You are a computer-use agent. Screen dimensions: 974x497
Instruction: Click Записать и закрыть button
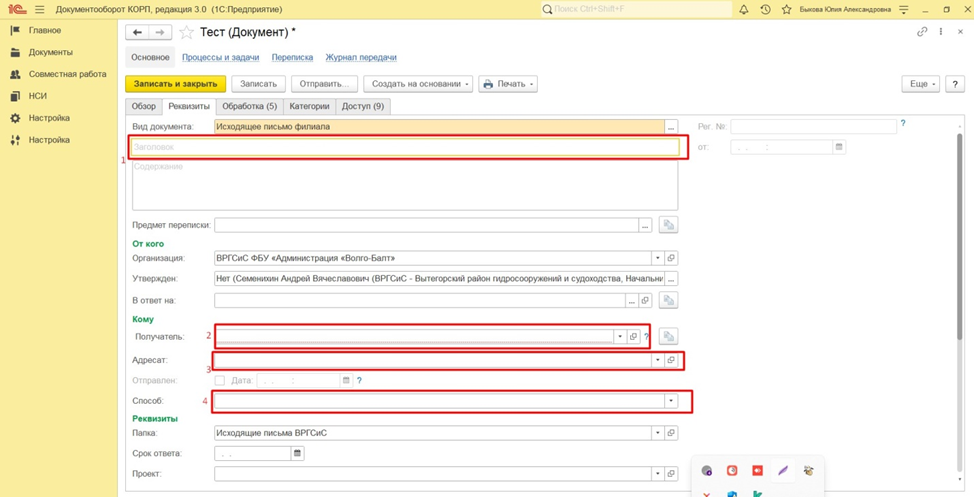click(175, 84)
